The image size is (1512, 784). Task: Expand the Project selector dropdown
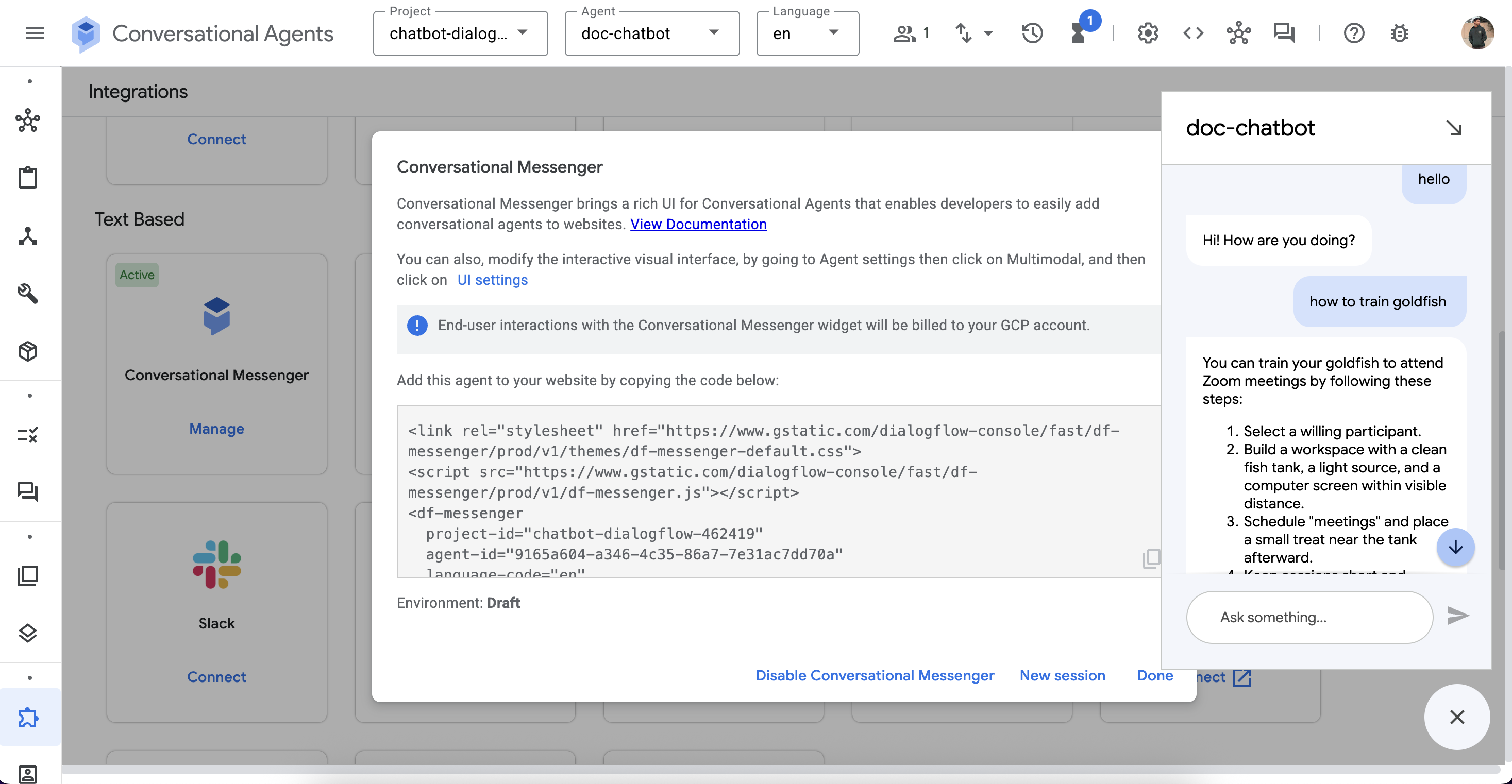click(522, 33)
